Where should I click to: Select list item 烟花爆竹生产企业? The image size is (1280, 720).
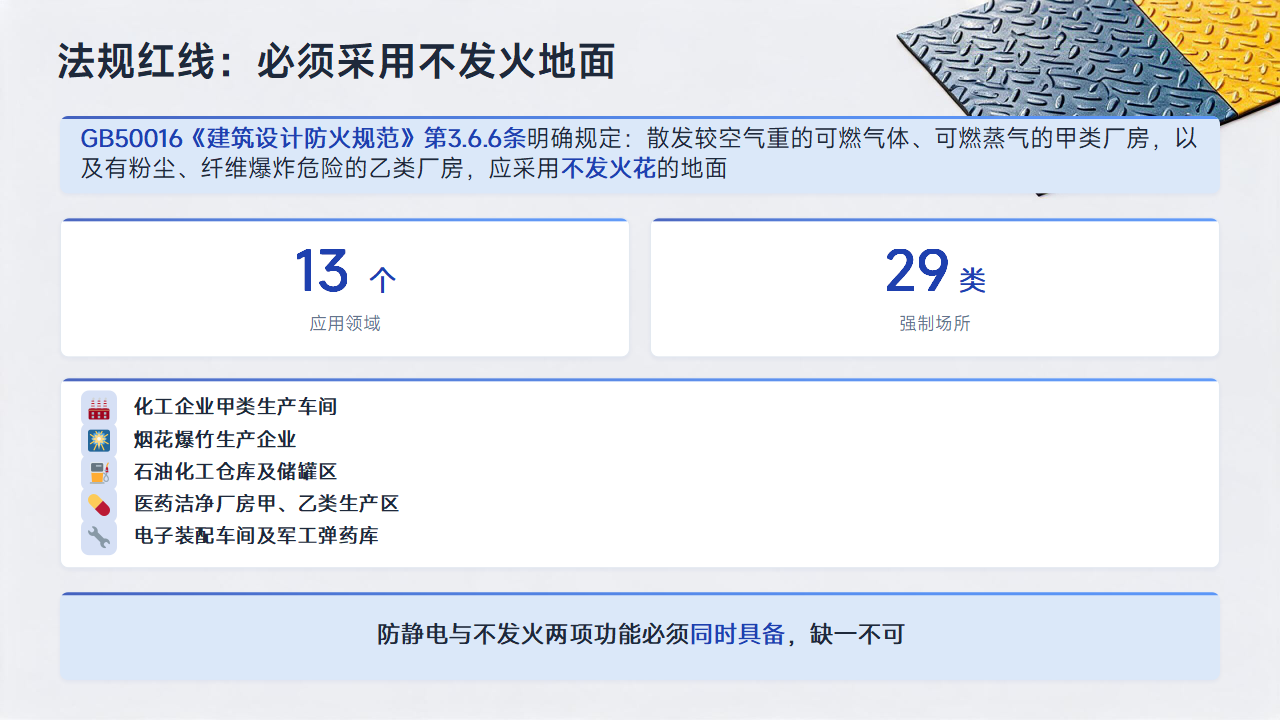[x=215, y=440]
